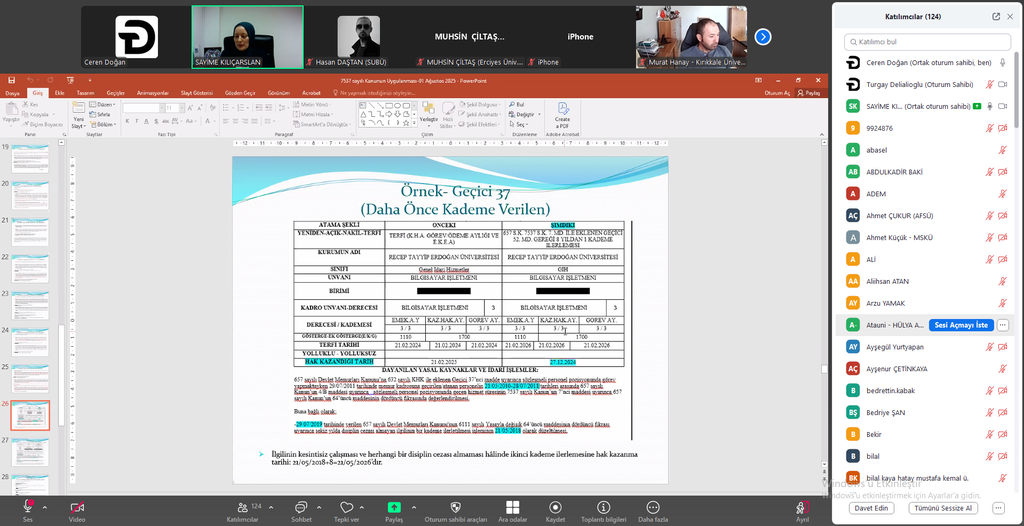Select slide 20 thumbnail in PowerPoint
Image resolution: width=1024 pixels, height=526 pixels.
[29, 195]
